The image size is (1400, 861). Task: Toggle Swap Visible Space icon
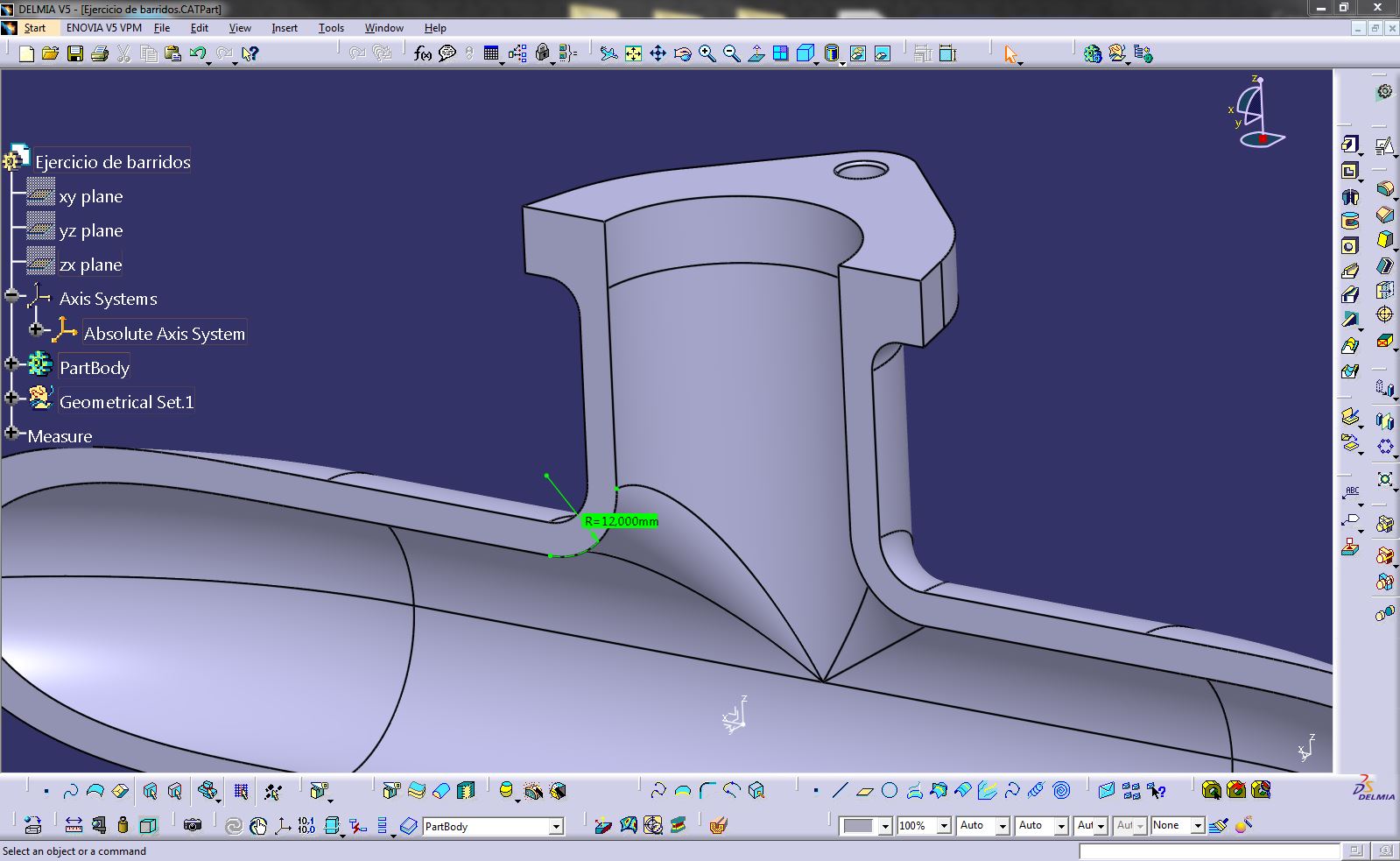click(882, 53)
